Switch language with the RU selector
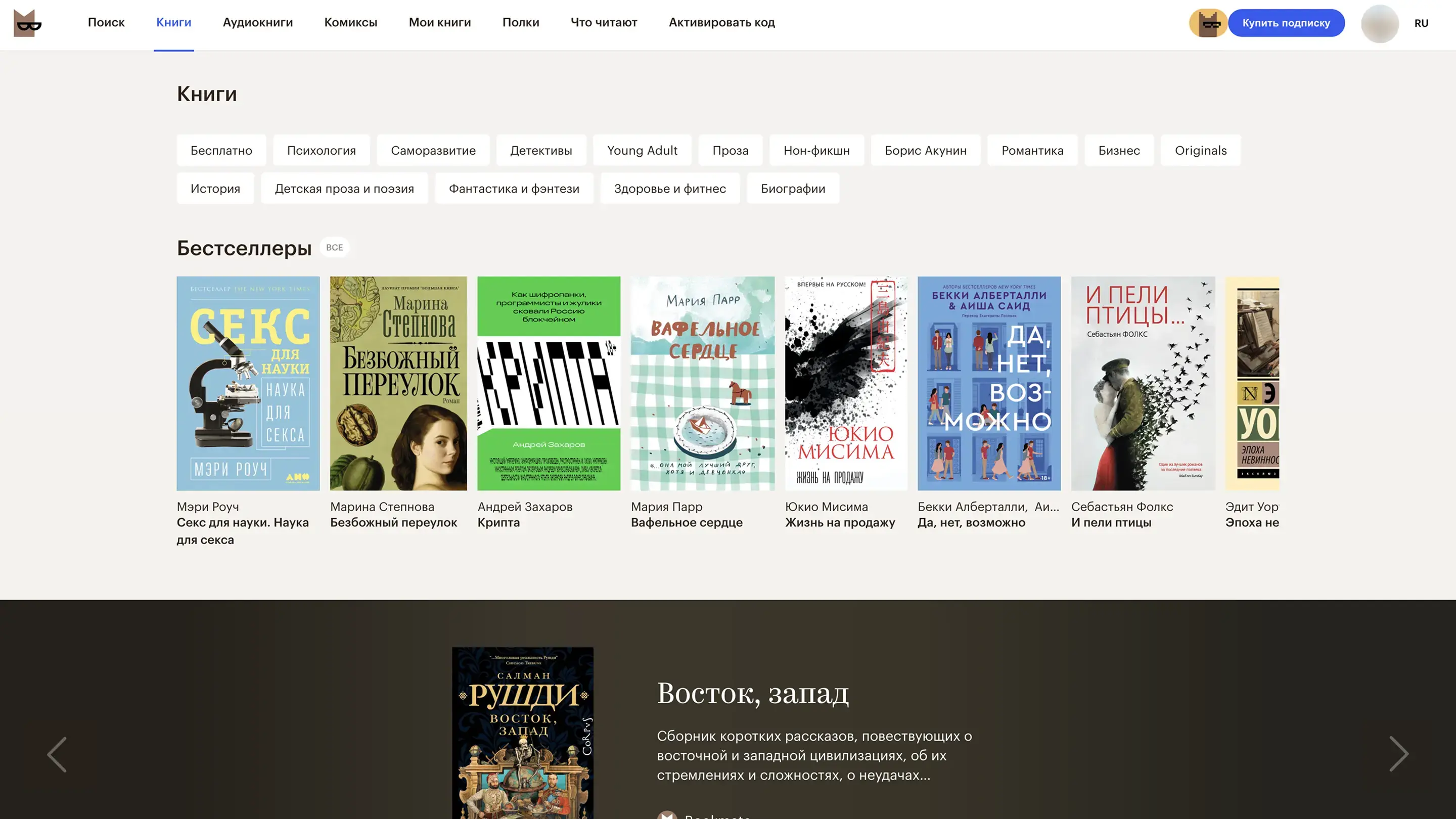Viewport: 1456px width, 819px height. [x=1421, y=23]
